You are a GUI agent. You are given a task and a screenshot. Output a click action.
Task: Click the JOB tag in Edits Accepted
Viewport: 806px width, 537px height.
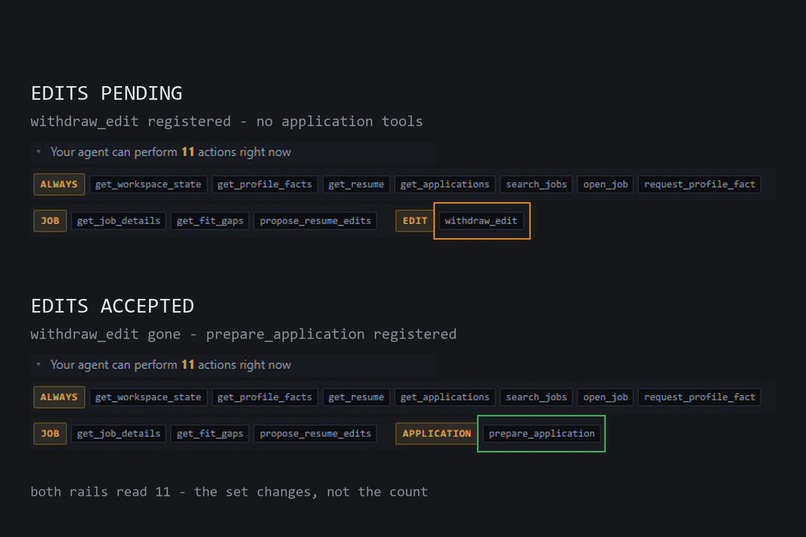pos(50,433)
